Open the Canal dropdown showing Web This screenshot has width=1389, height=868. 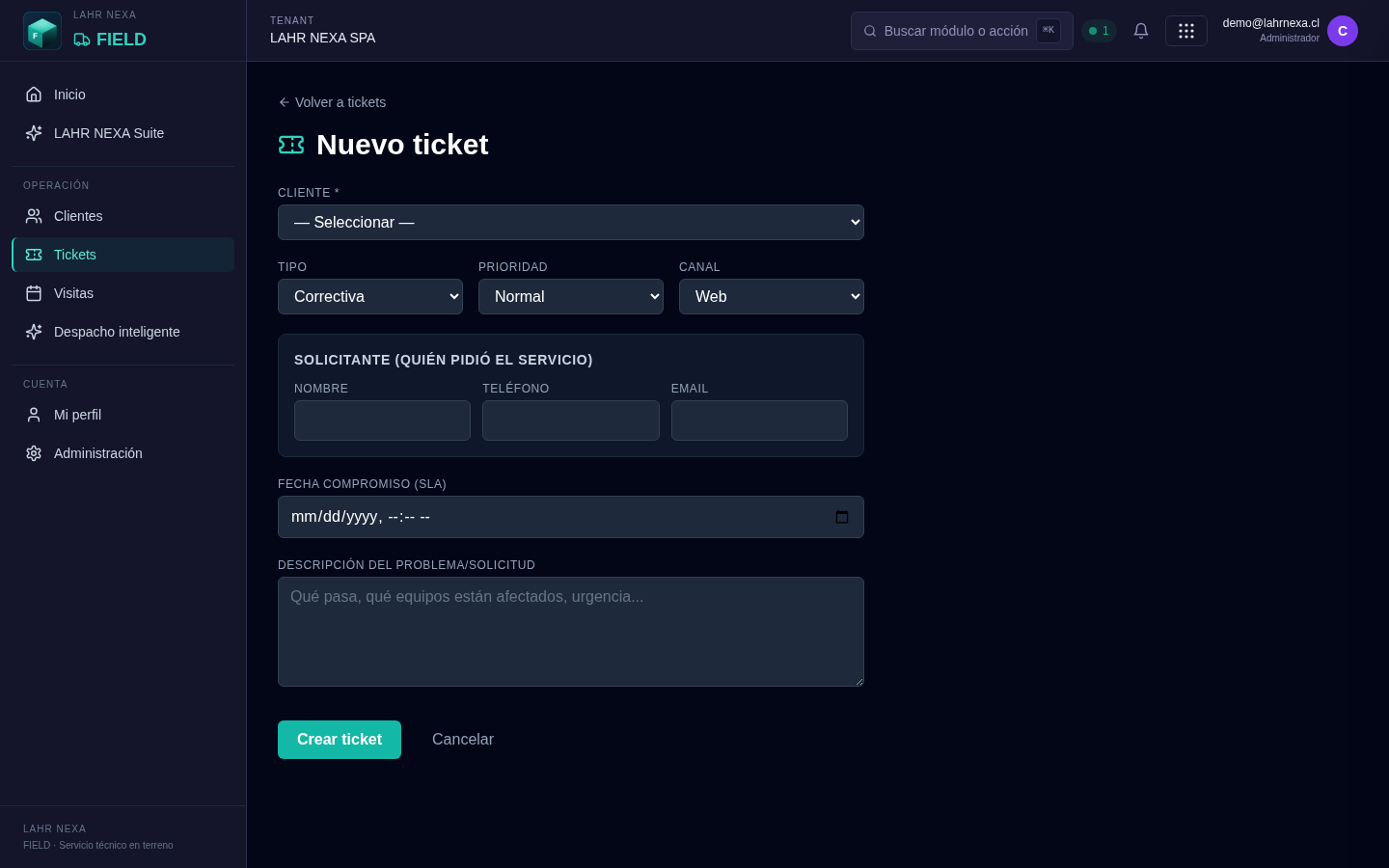pyautogui.click(x=772, y=297)
